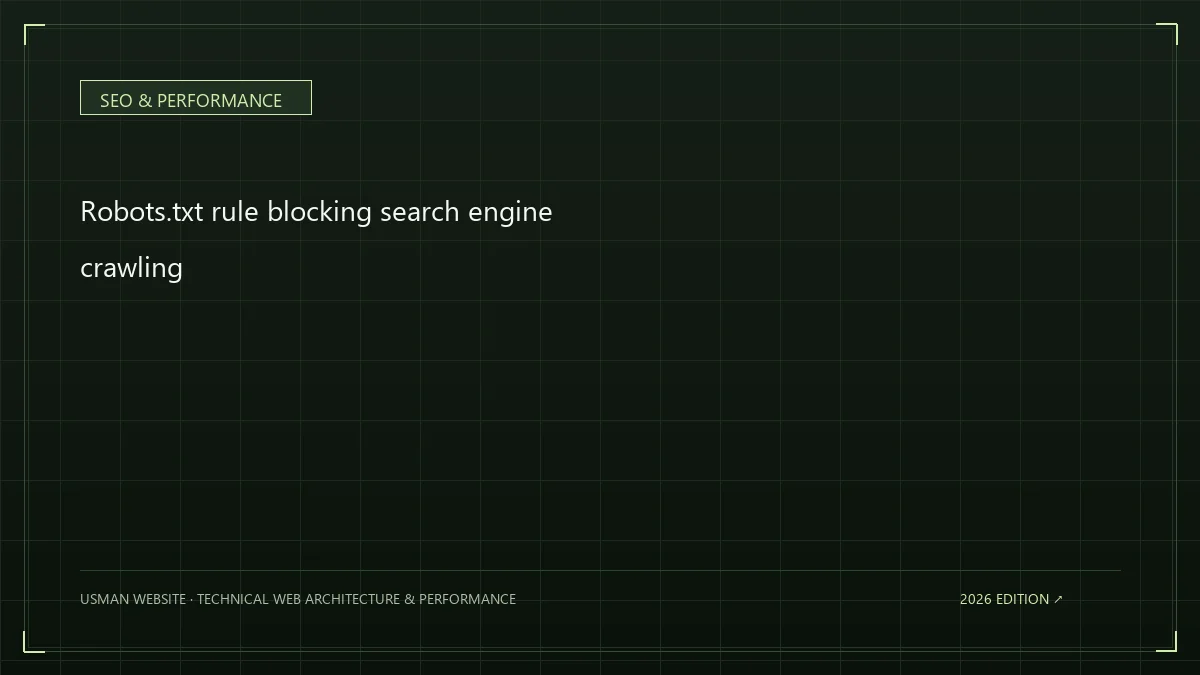Click the SEO & PERFORMANCE tag

(x=196, y=98)
